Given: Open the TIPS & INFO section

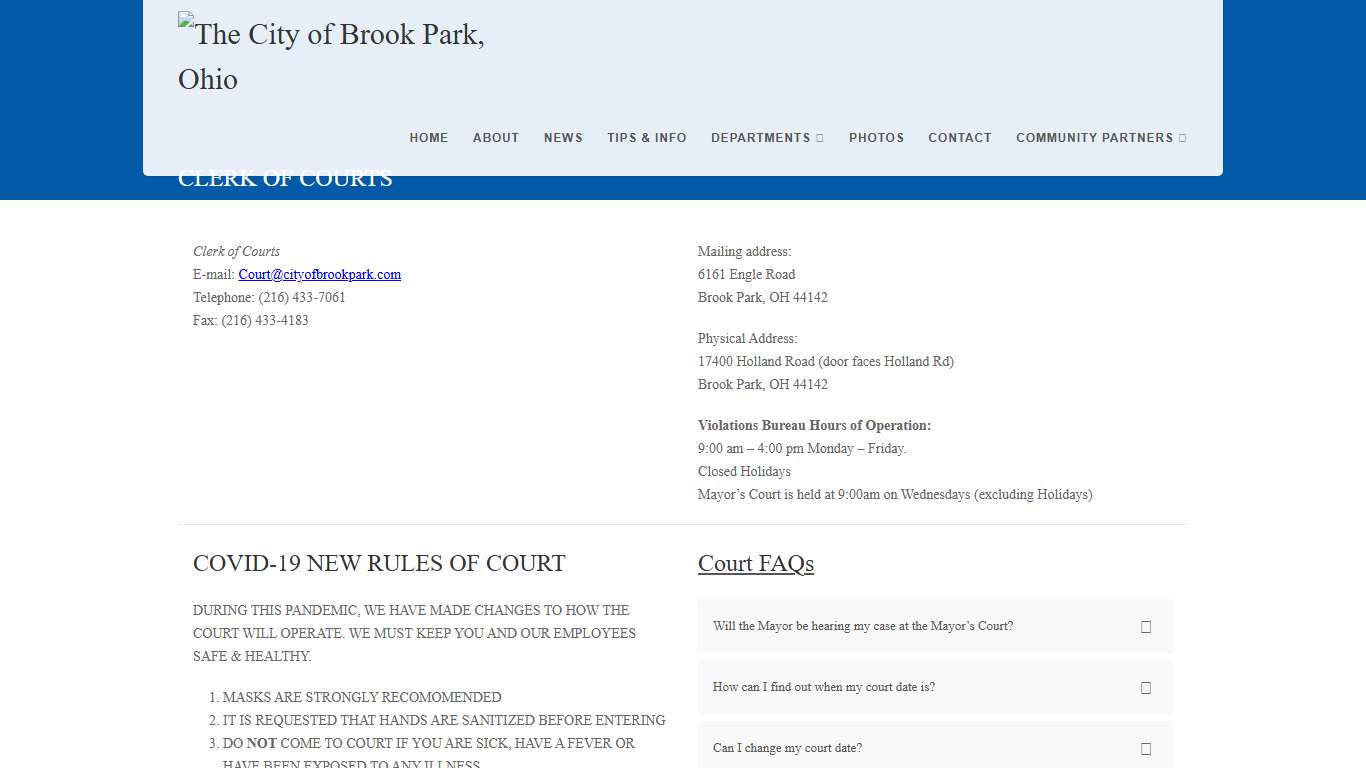Looking at the screenshot, I should 647,138.
